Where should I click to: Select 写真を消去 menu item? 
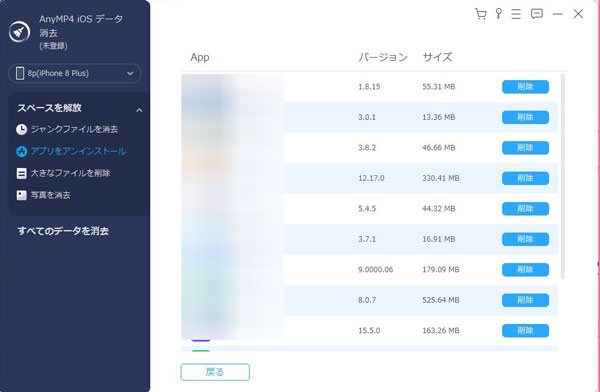[51, 195]
